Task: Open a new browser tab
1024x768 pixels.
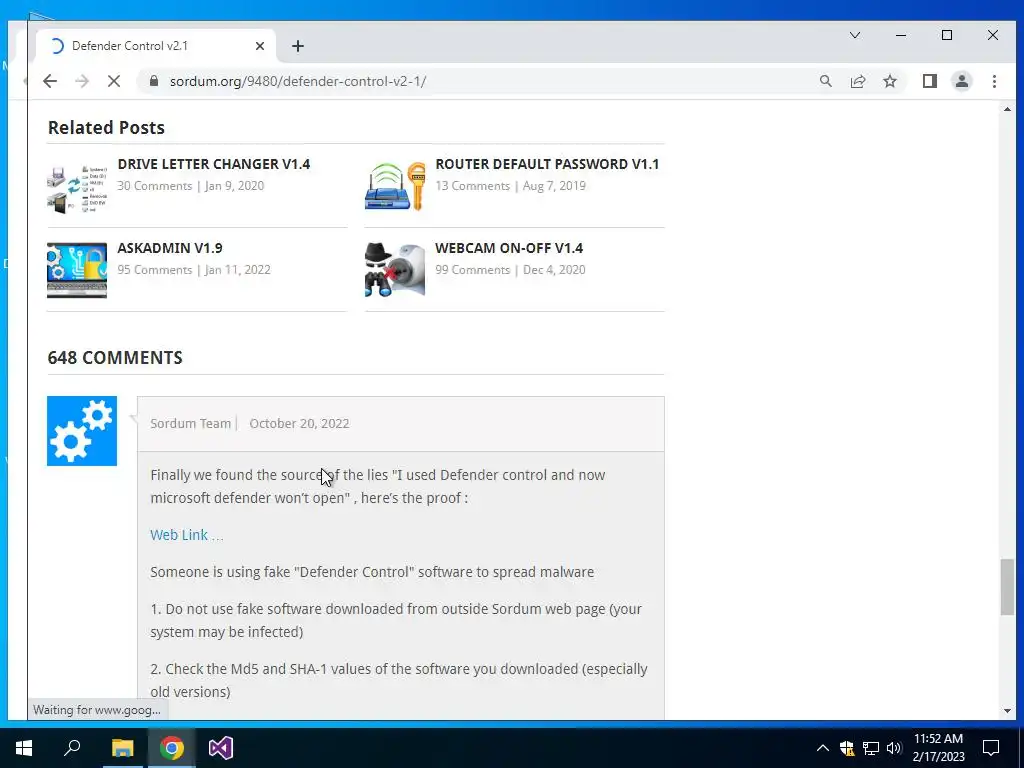Action: 298,46
